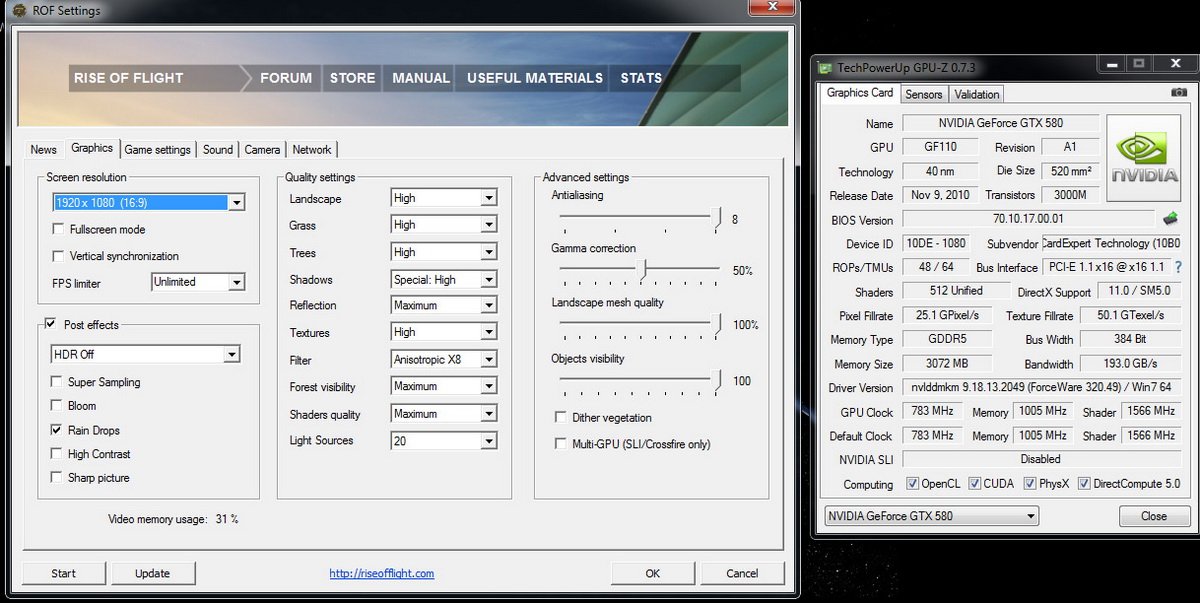The width and height of the screenshot is (1200, 603).
Task: Click the Bus Interface question mark icon
Action: 1178,267
